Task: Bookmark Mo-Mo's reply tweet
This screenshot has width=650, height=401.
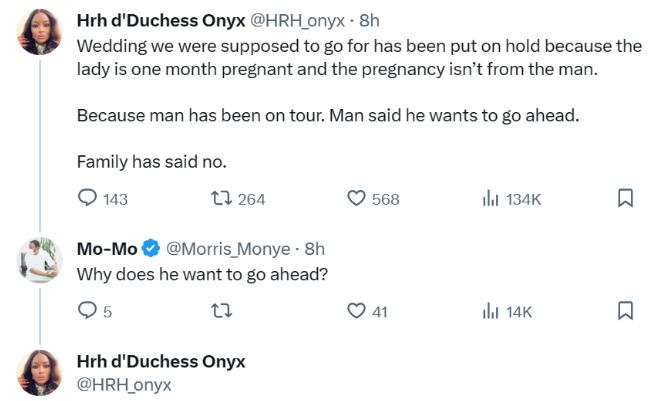Action: [625, 311]
